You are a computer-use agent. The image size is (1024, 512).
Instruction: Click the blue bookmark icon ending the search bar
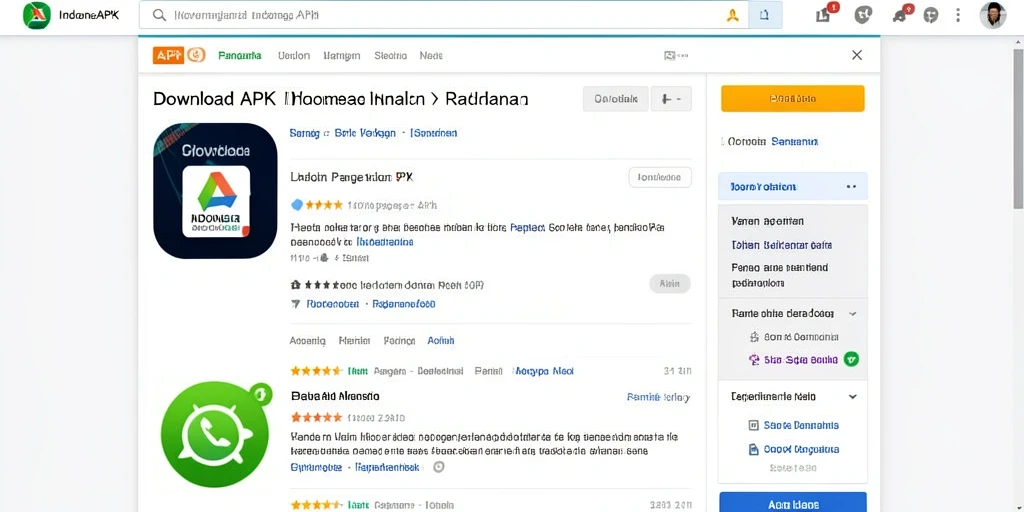765,15
